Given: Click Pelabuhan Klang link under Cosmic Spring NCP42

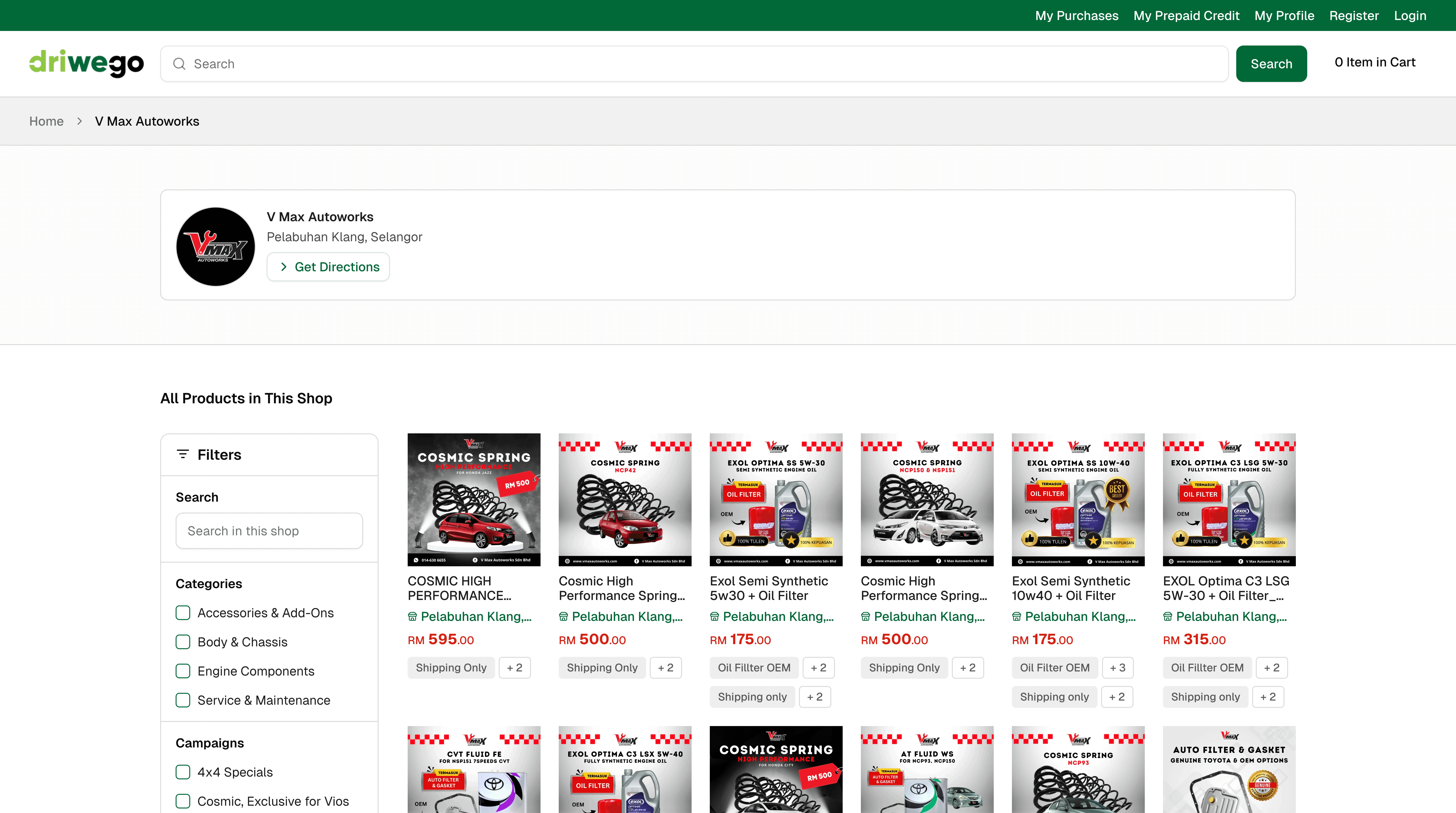Looking at the screenshot, I should coord(627,617).
